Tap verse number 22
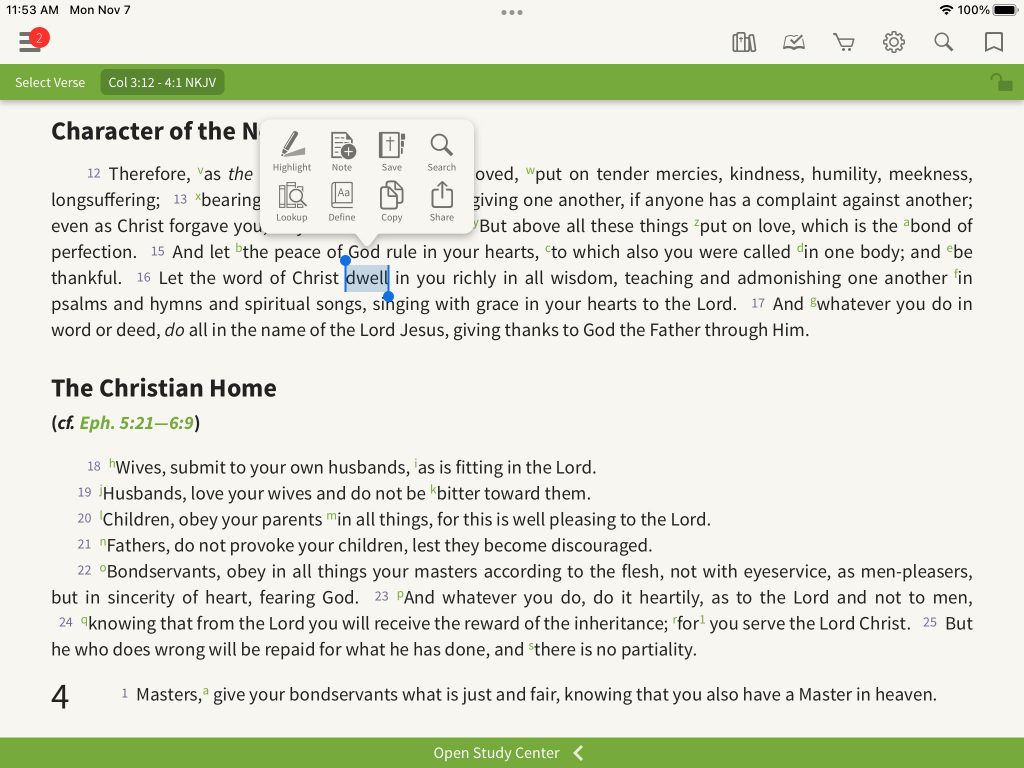 point(84,570)
